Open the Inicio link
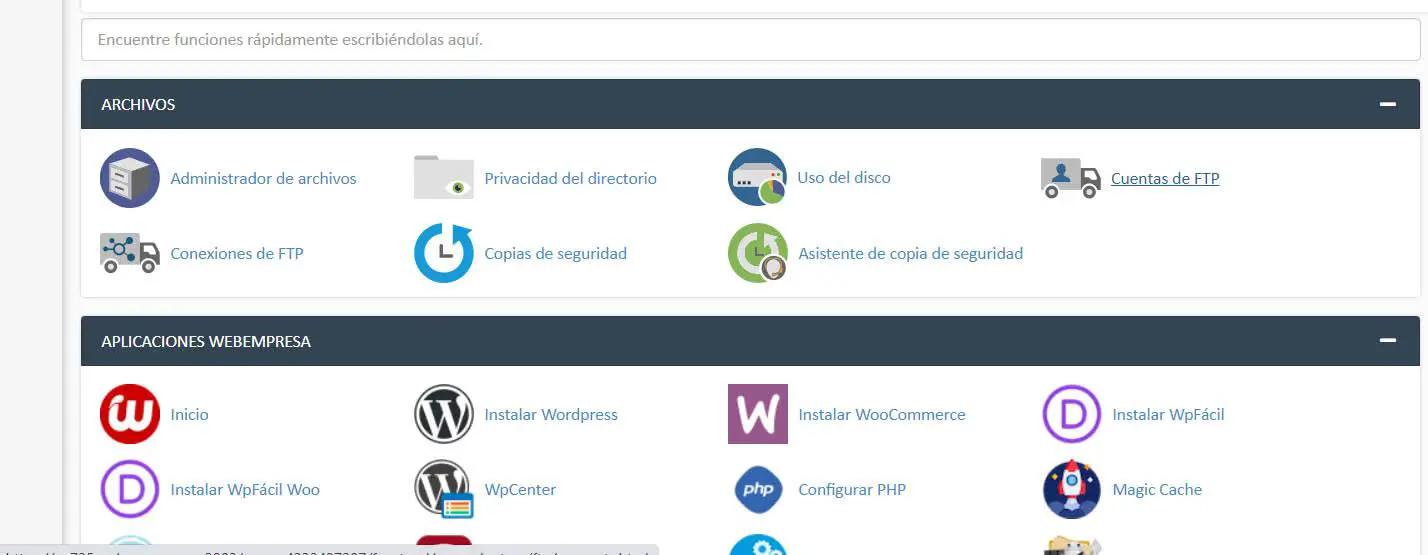 coord(189,414)
